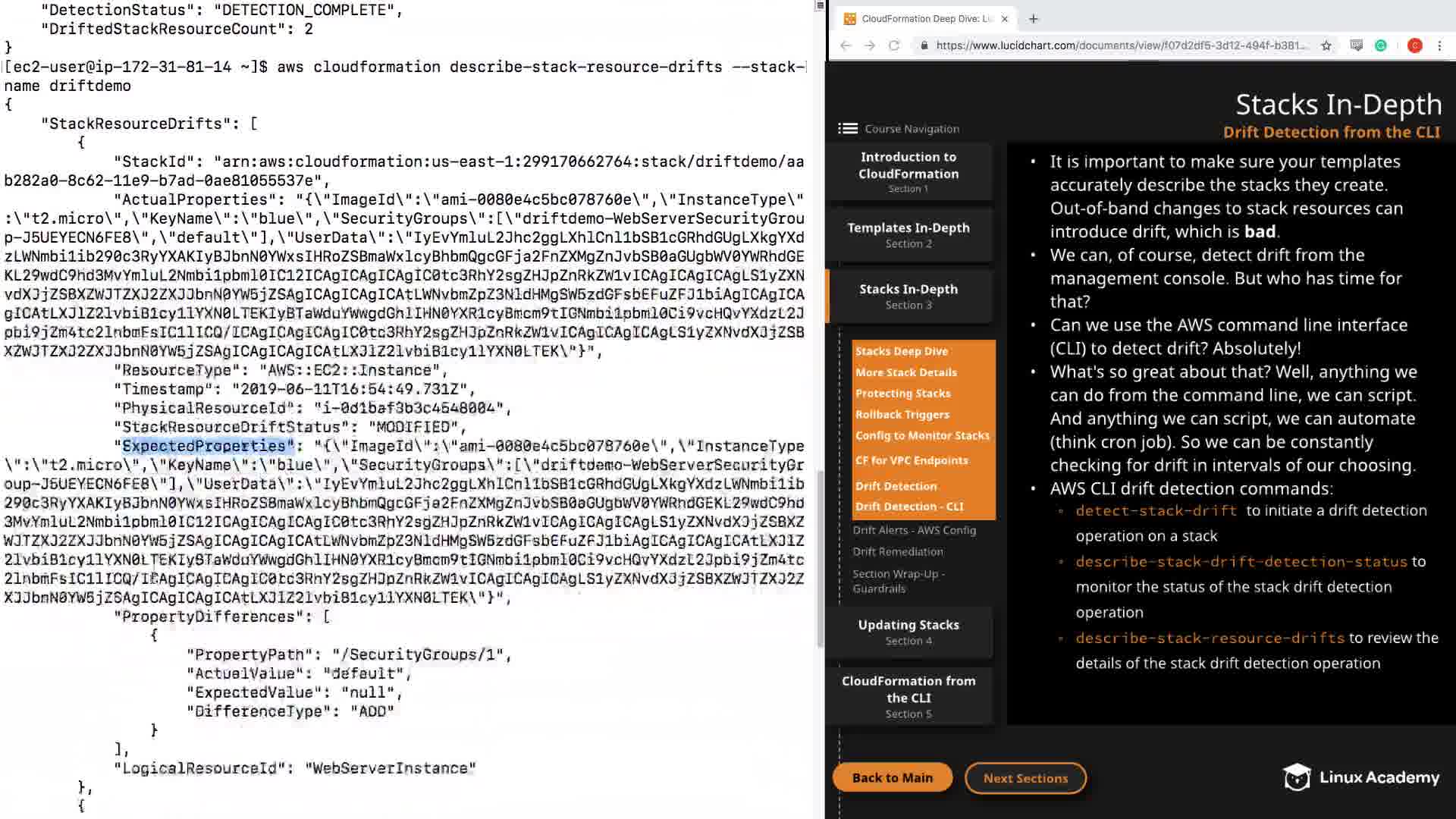Go back using browser back arrow

click(846, 45)
